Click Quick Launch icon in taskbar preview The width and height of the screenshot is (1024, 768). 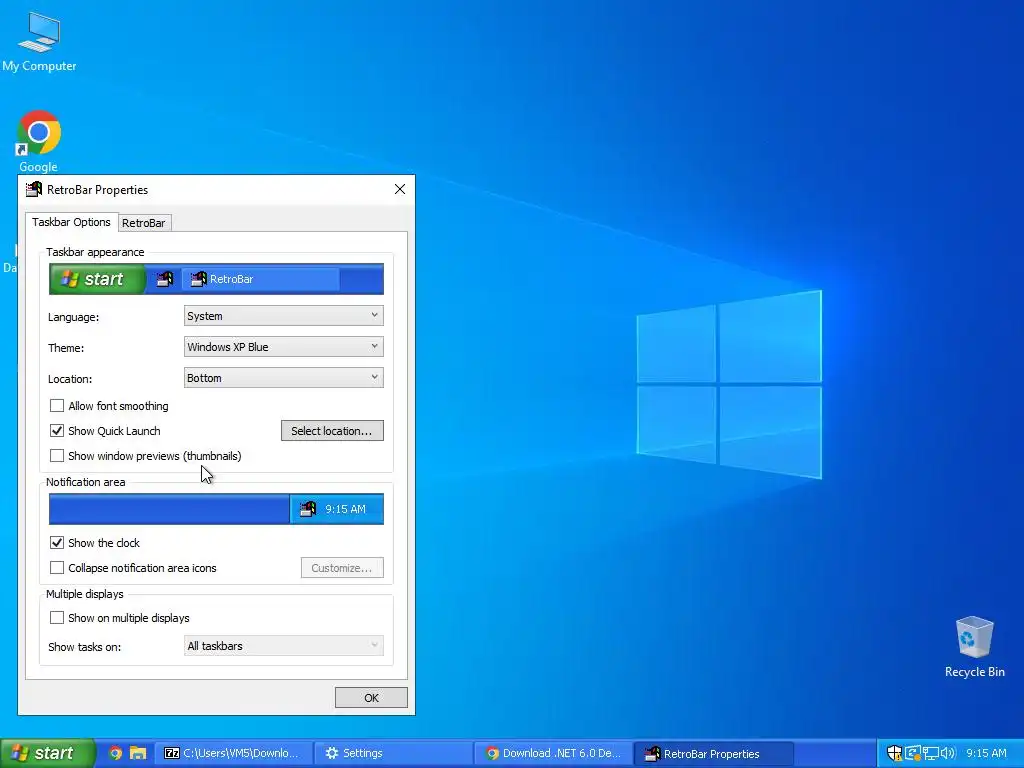[x=165, y=280]
